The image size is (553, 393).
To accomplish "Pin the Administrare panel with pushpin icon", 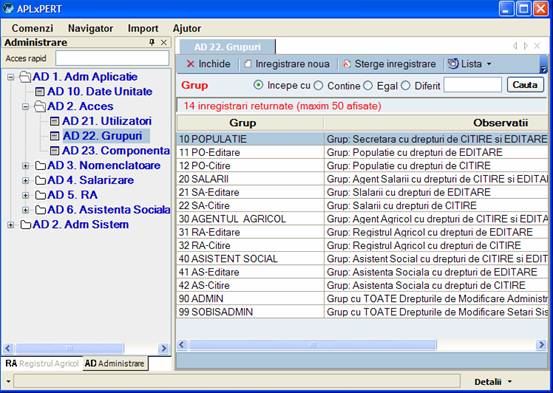I will (x=152, y=42).
